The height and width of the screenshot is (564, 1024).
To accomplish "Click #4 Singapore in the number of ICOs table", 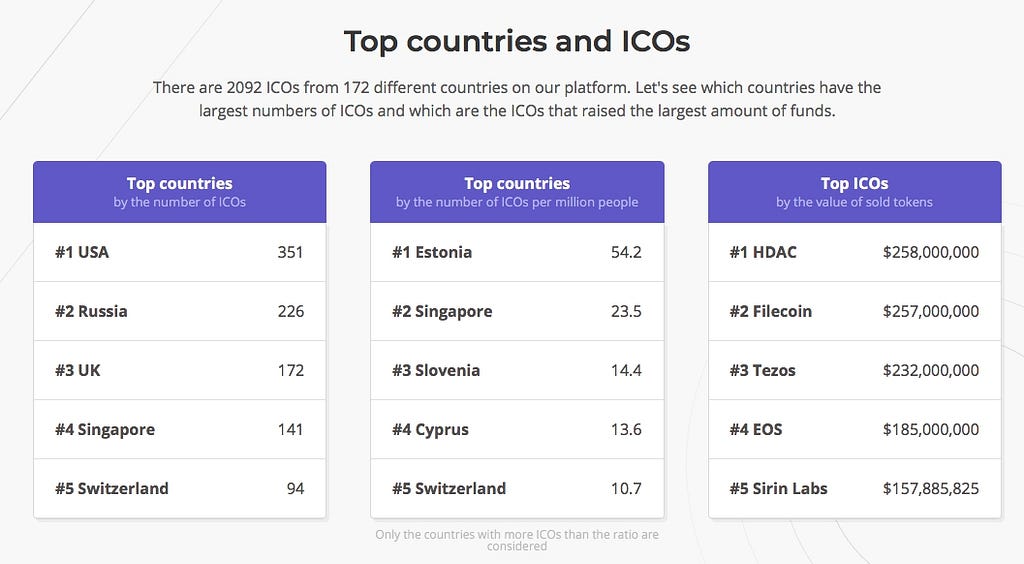I will 180,429.
